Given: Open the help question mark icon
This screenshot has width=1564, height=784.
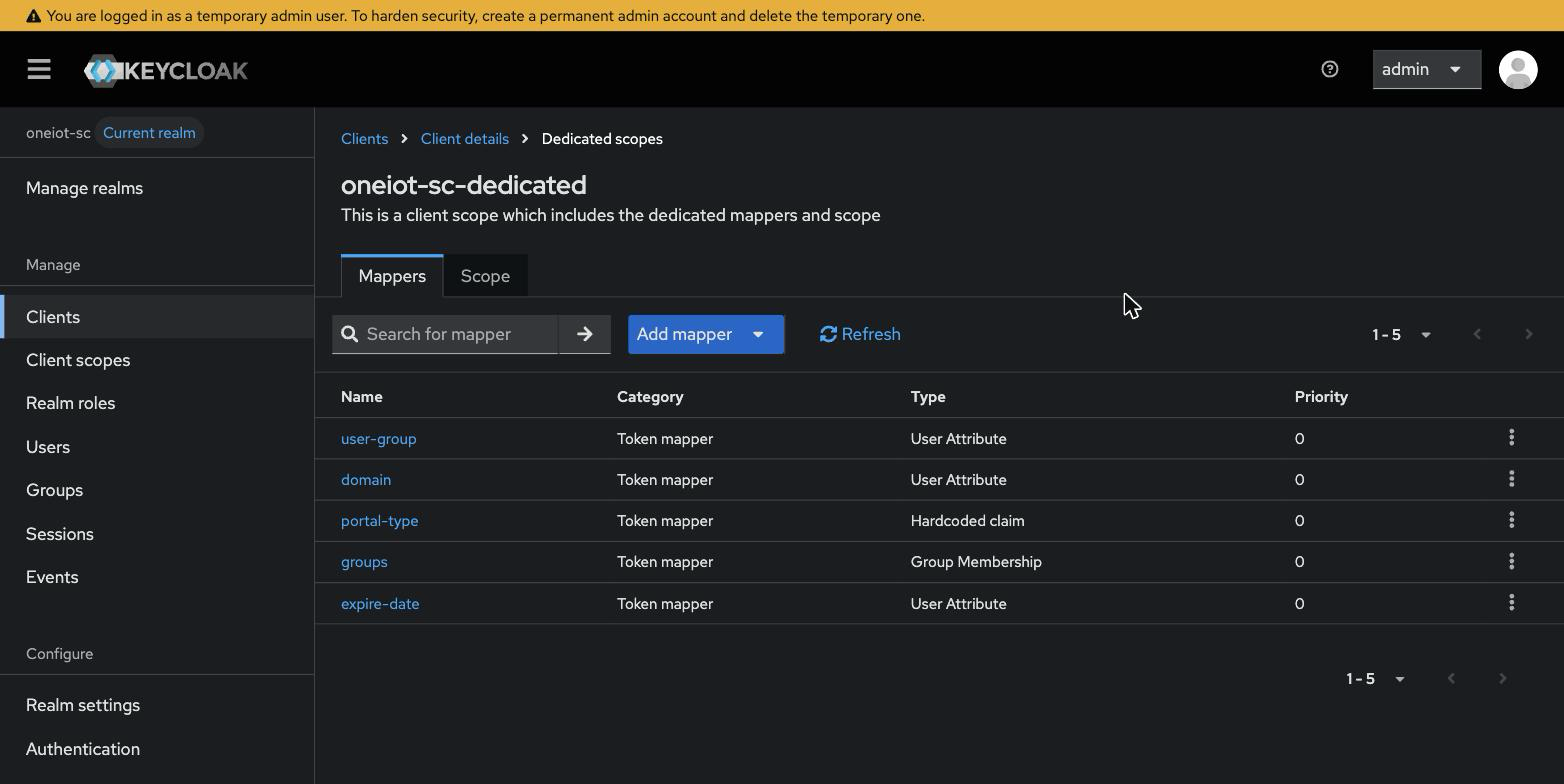Looking at the screenshot, I should [1329, 69].
